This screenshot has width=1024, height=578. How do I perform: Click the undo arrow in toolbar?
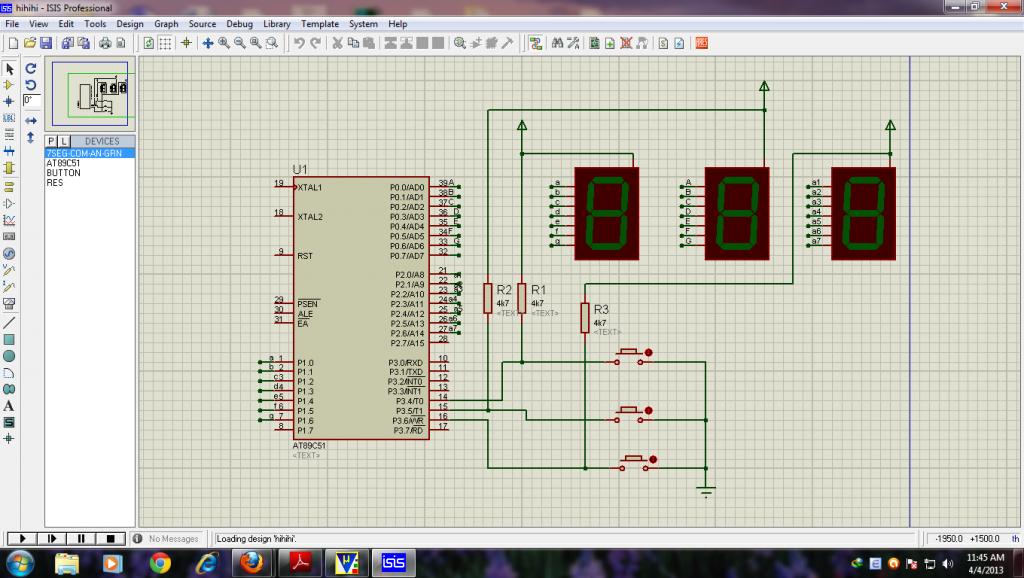[299, 43]
